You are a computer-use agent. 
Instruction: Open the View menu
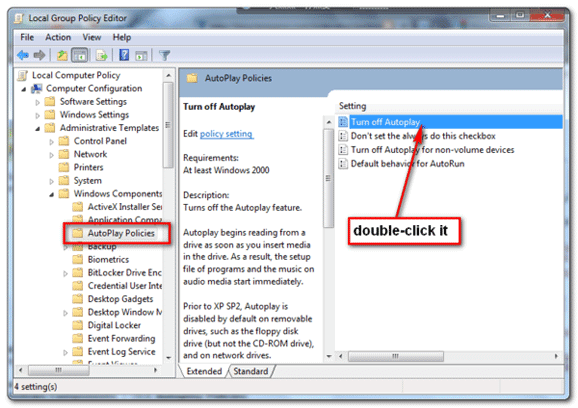click(91, 37)
